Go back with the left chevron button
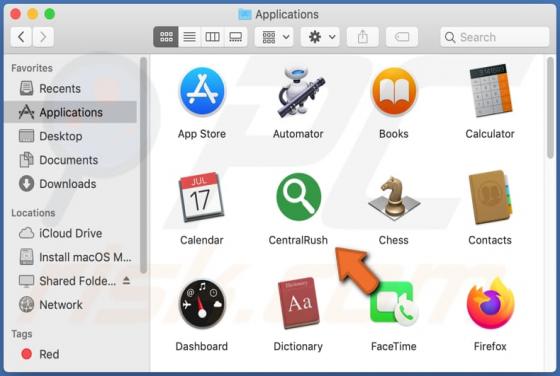This screenshot has height=376, width=560. 21,37
